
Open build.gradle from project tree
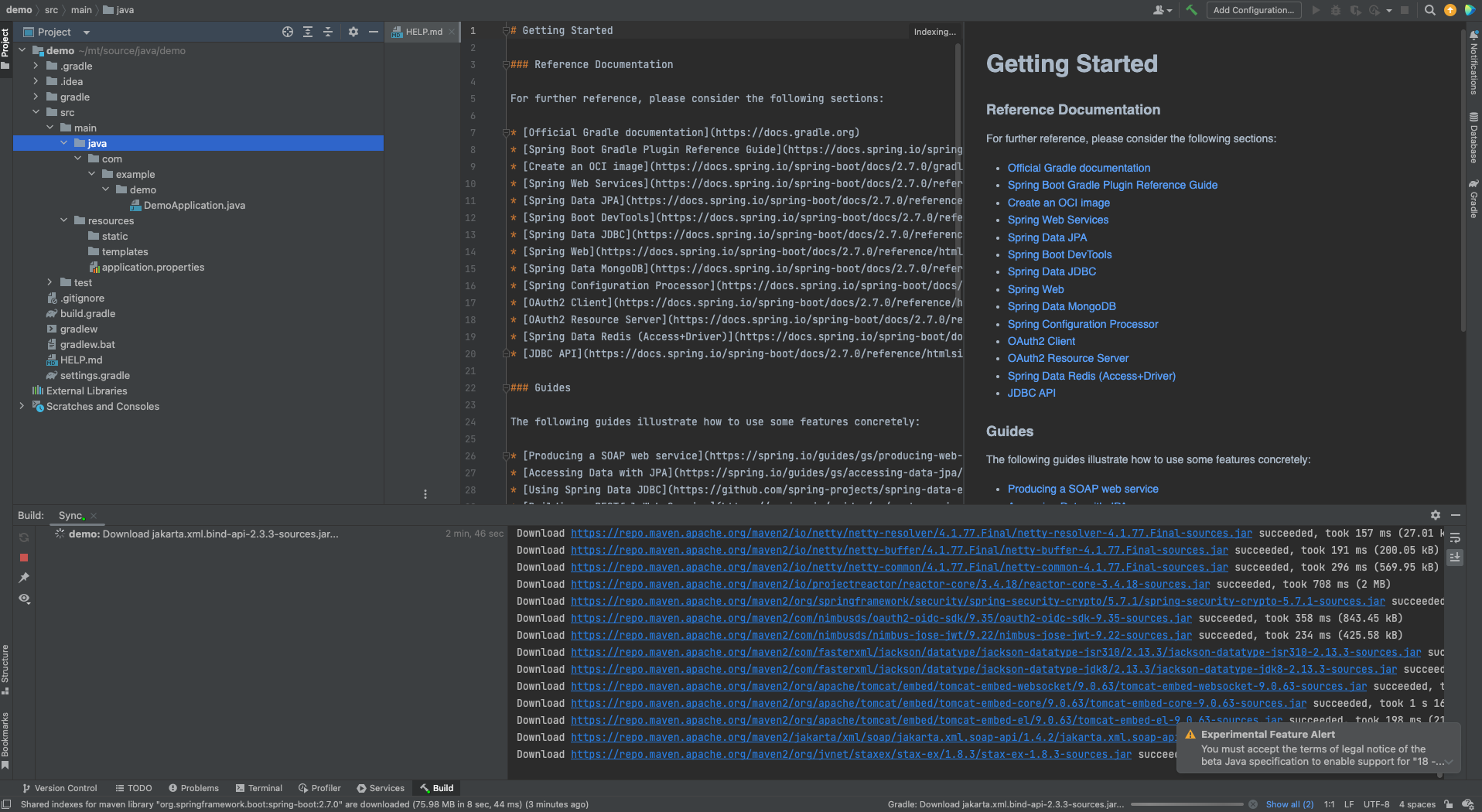click(81, 313)
